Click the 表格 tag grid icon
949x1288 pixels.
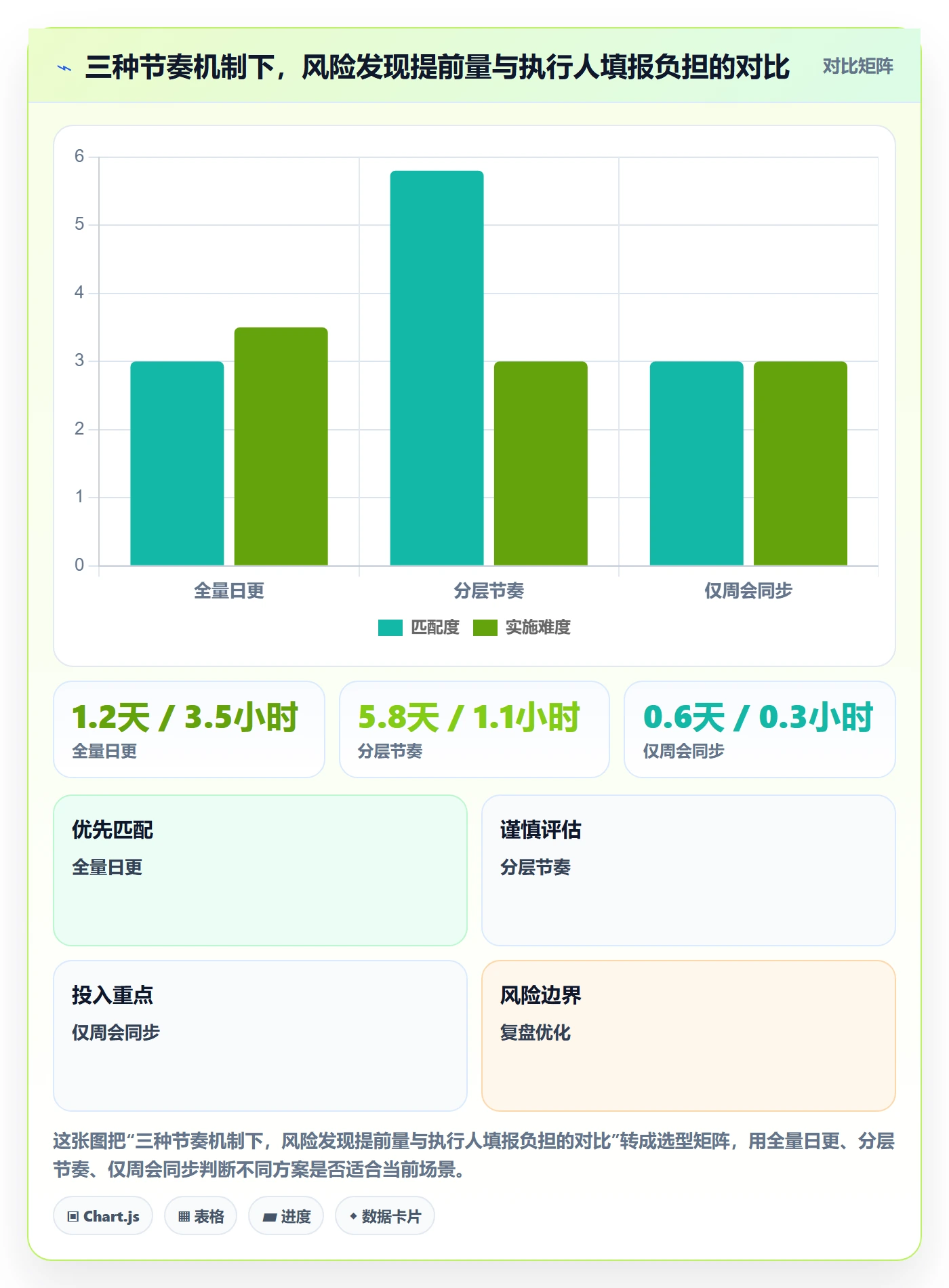(184, 1217)
